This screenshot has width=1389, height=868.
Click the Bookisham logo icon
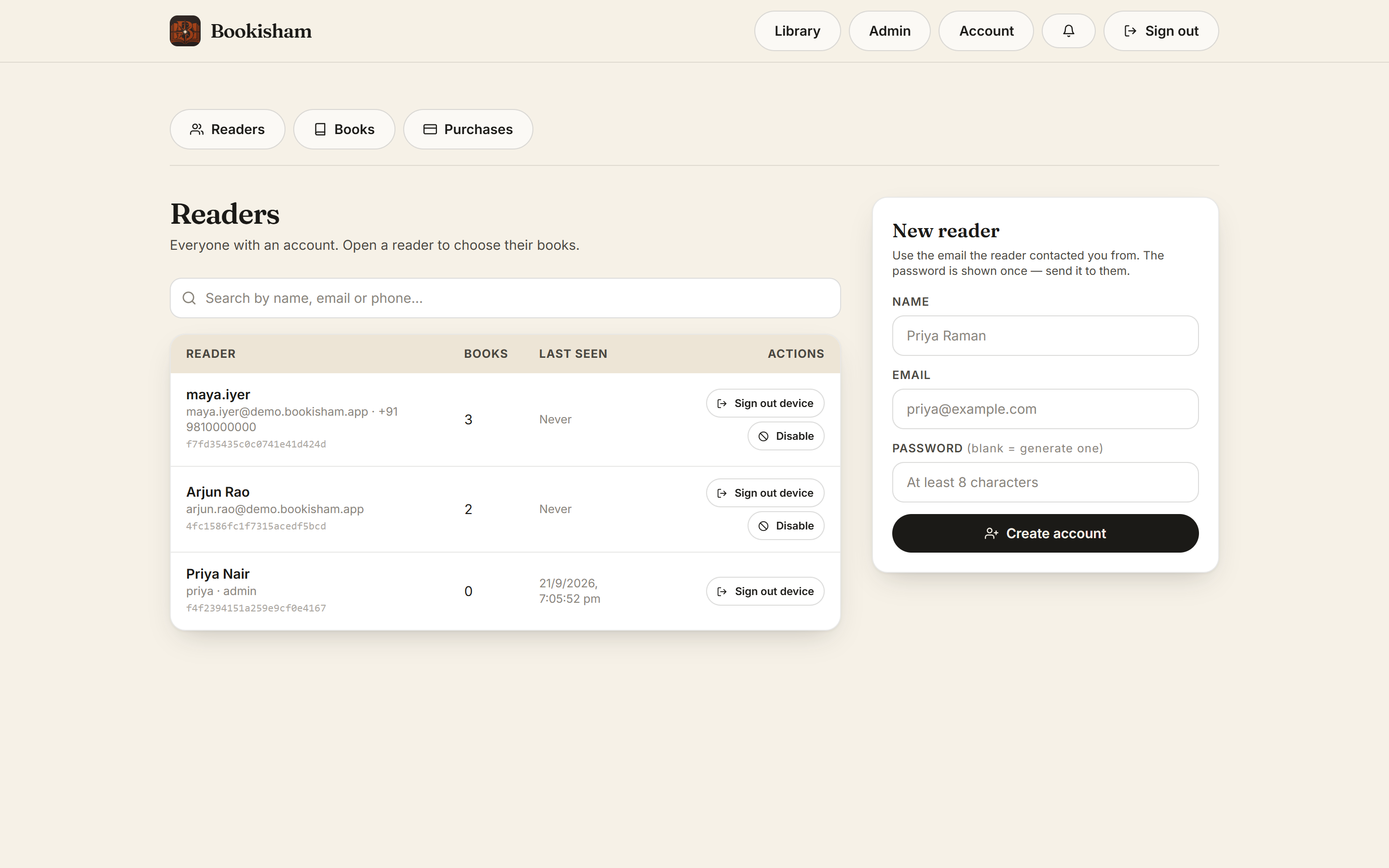point(185,31)
